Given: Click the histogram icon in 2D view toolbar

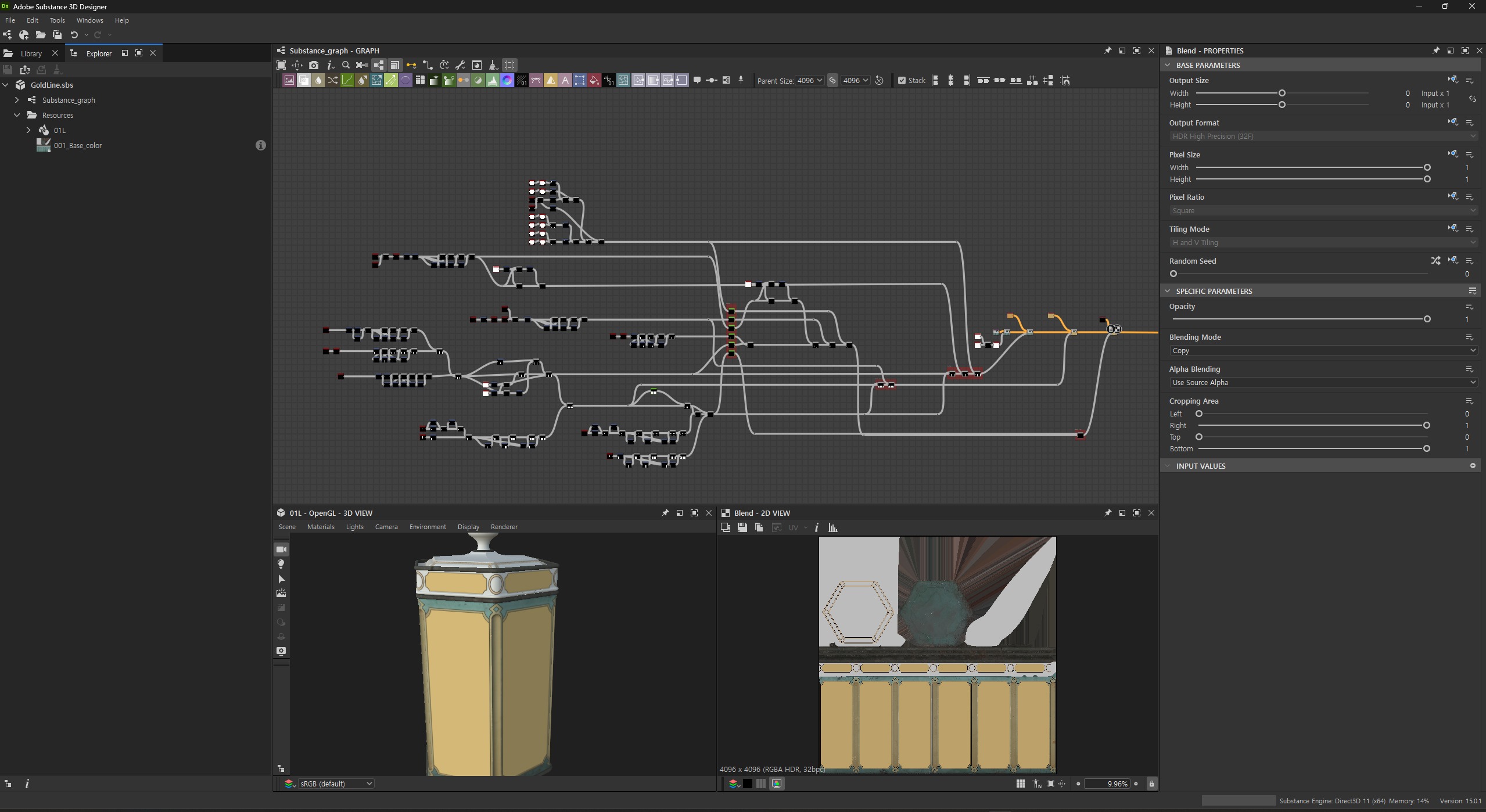Looking at the screenshot, I should click(x=833, y=527).
